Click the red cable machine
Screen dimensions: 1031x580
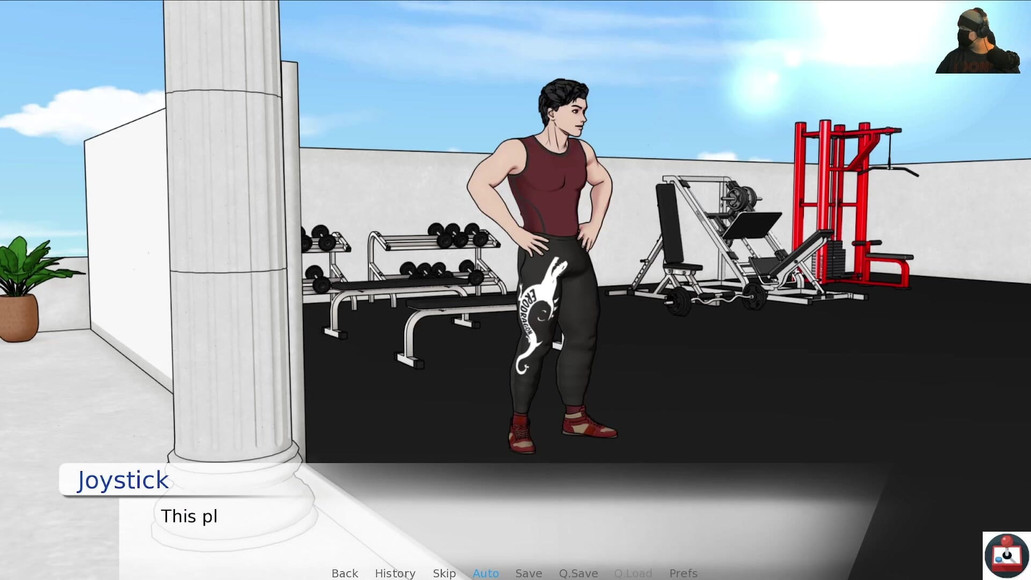click(x=845, y=200)
